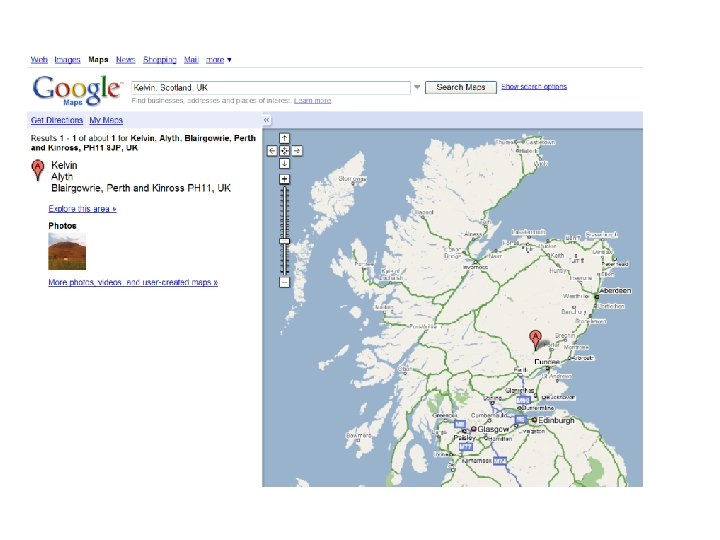
Task: Pan the map up with the arrow button
Action: [284, 138]
